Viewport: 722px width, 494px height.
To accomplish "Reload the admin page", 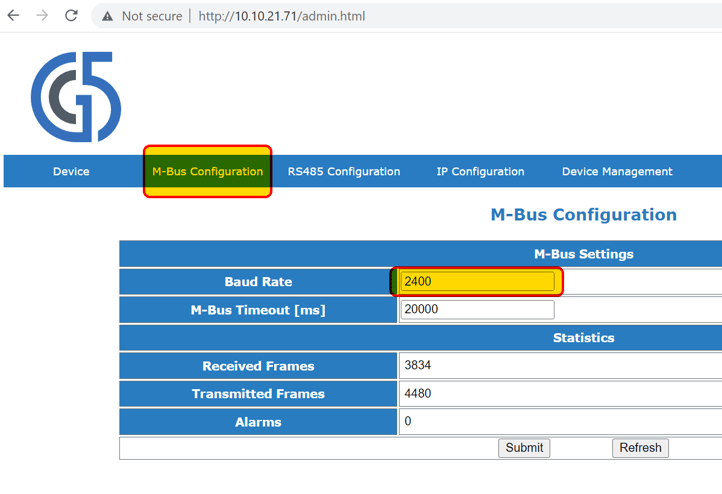I will click(71, 16).
